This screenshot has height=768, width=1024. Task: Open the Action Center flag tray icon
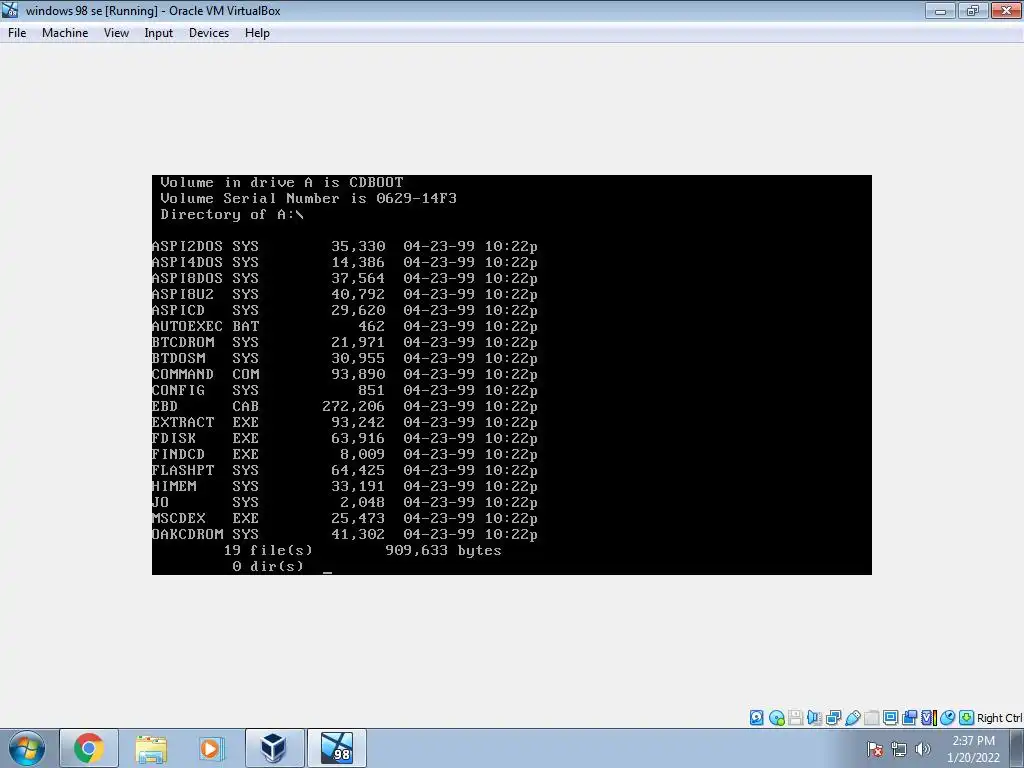(x=875, y=749)
